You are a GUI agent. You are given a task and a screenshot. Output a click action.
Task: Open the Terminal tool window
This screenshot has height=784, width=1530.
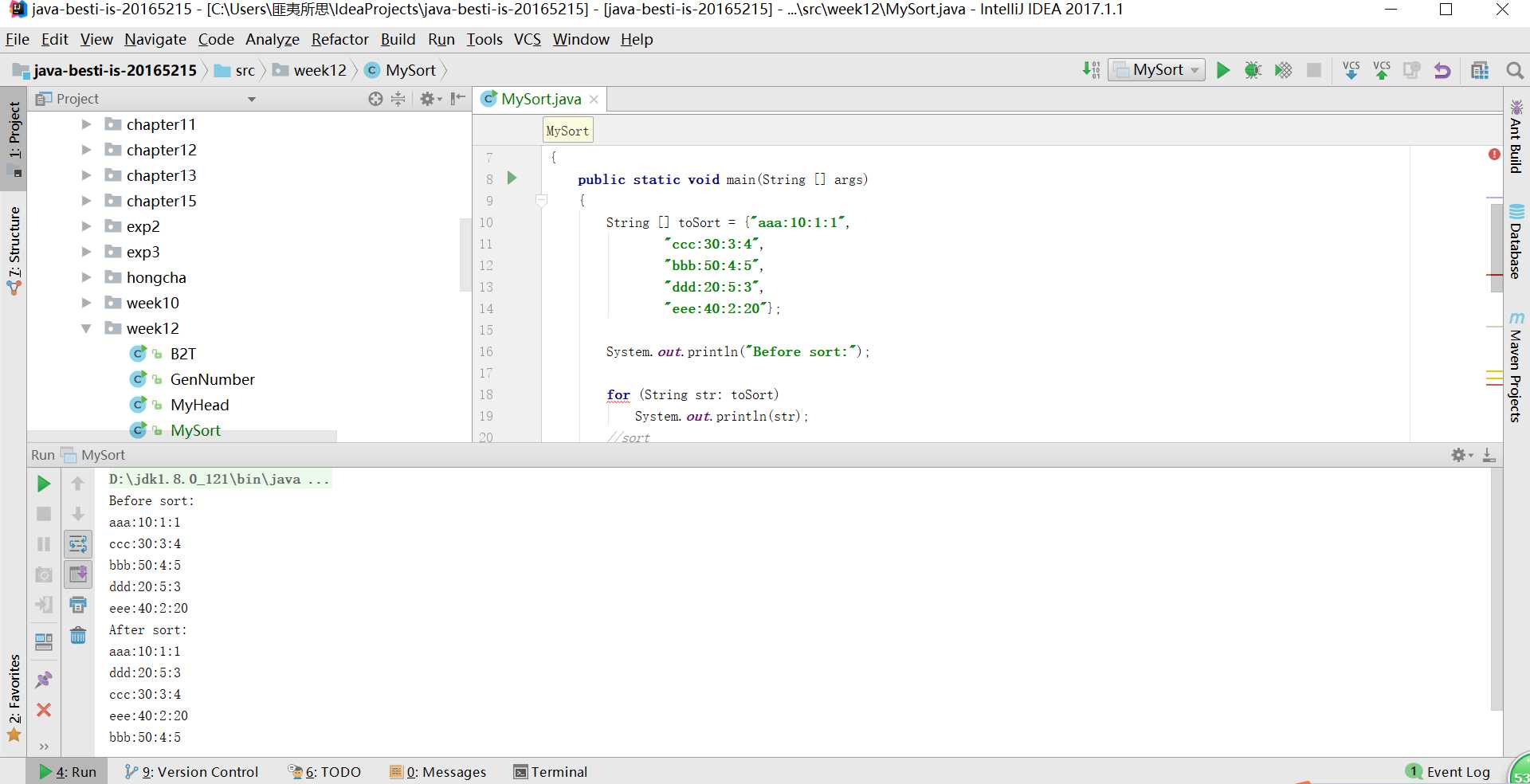point(551,771)
